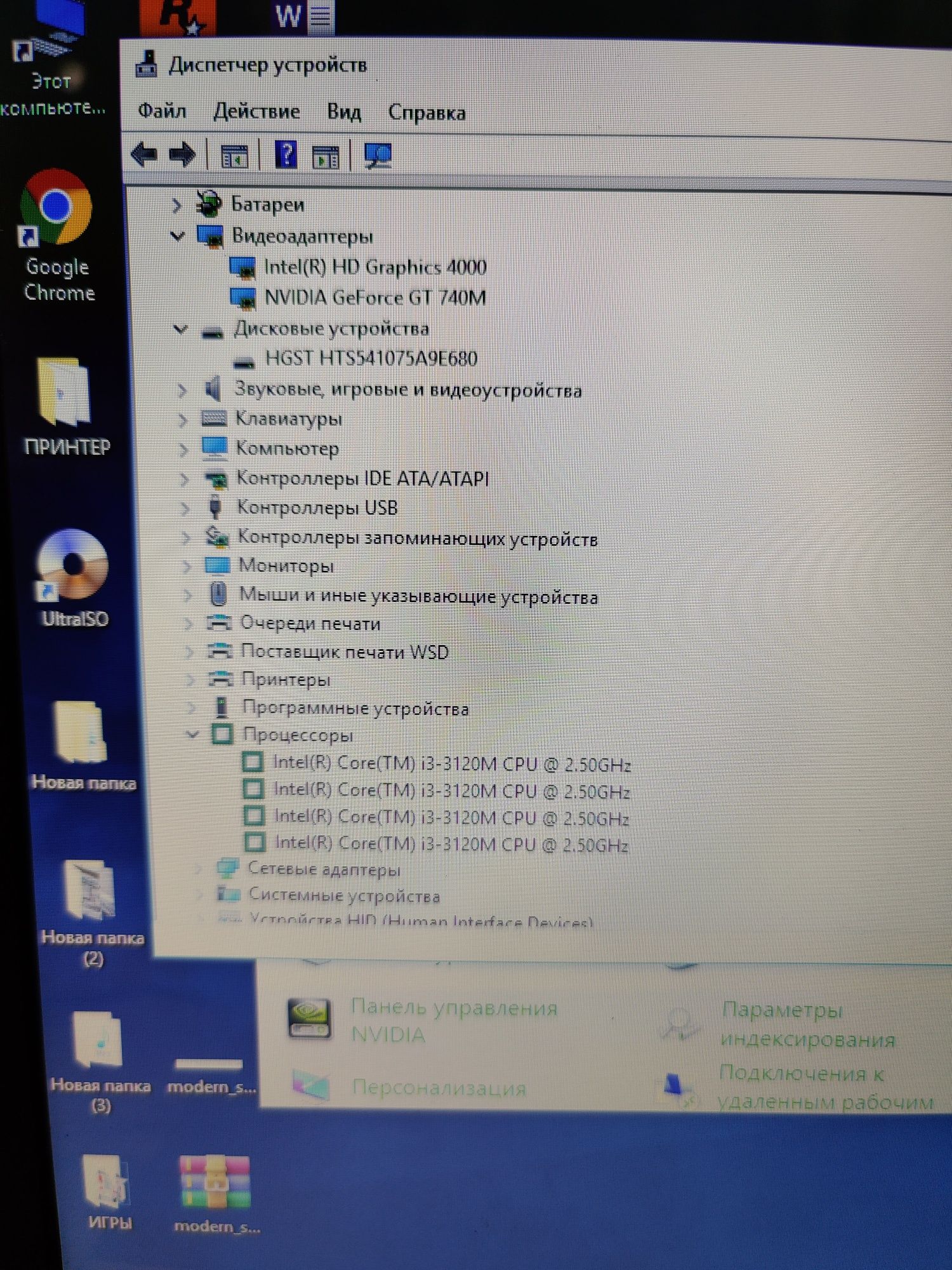The height and width of the screenshot is (1270, 952).
Task: Open the Справка menu
Action: (426, 112)
